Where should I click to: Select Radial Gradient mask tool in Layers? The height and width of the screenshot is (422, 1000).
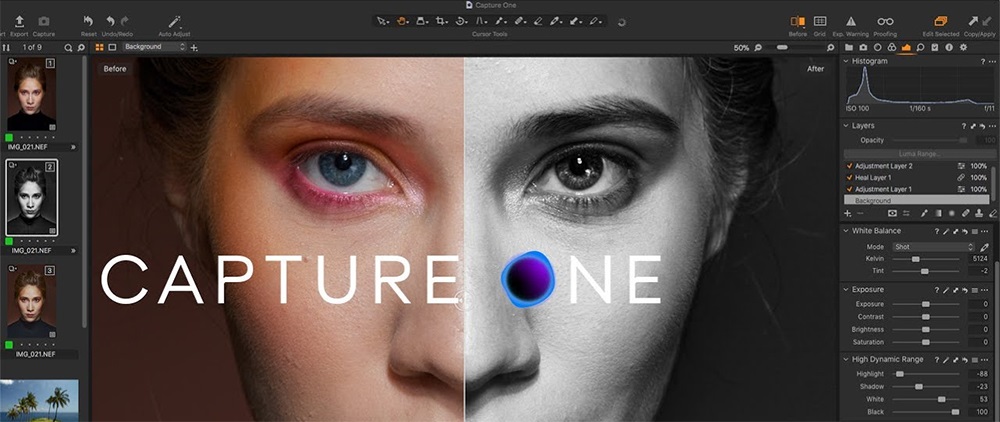click(951, 213)
